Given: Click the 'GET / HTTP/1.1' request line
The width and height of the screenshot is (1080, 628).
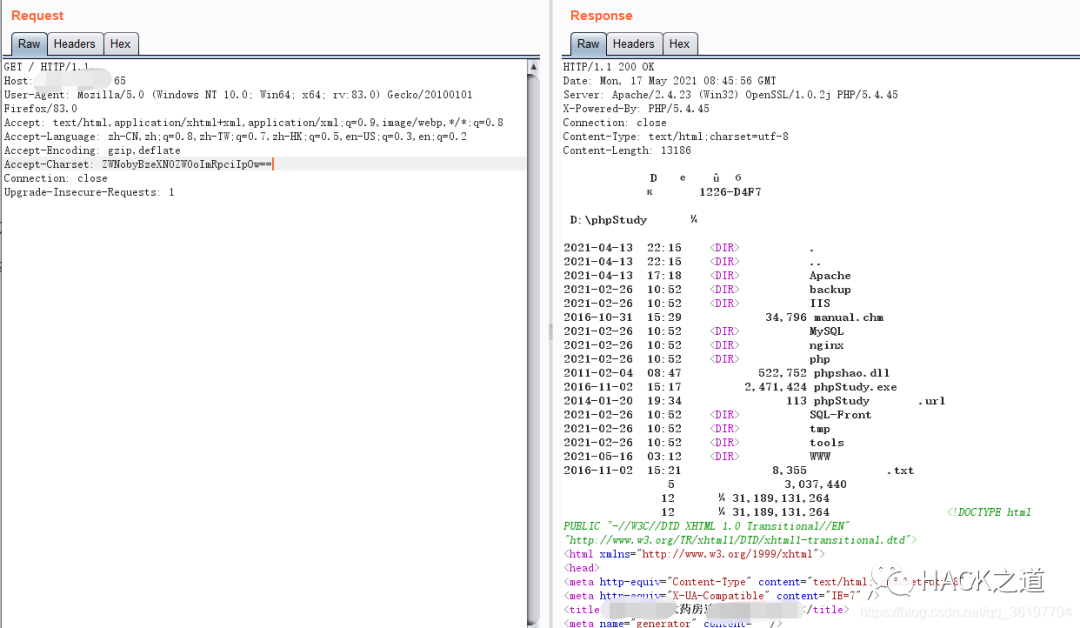Looking at the screenshot, I should coord(46,67).
